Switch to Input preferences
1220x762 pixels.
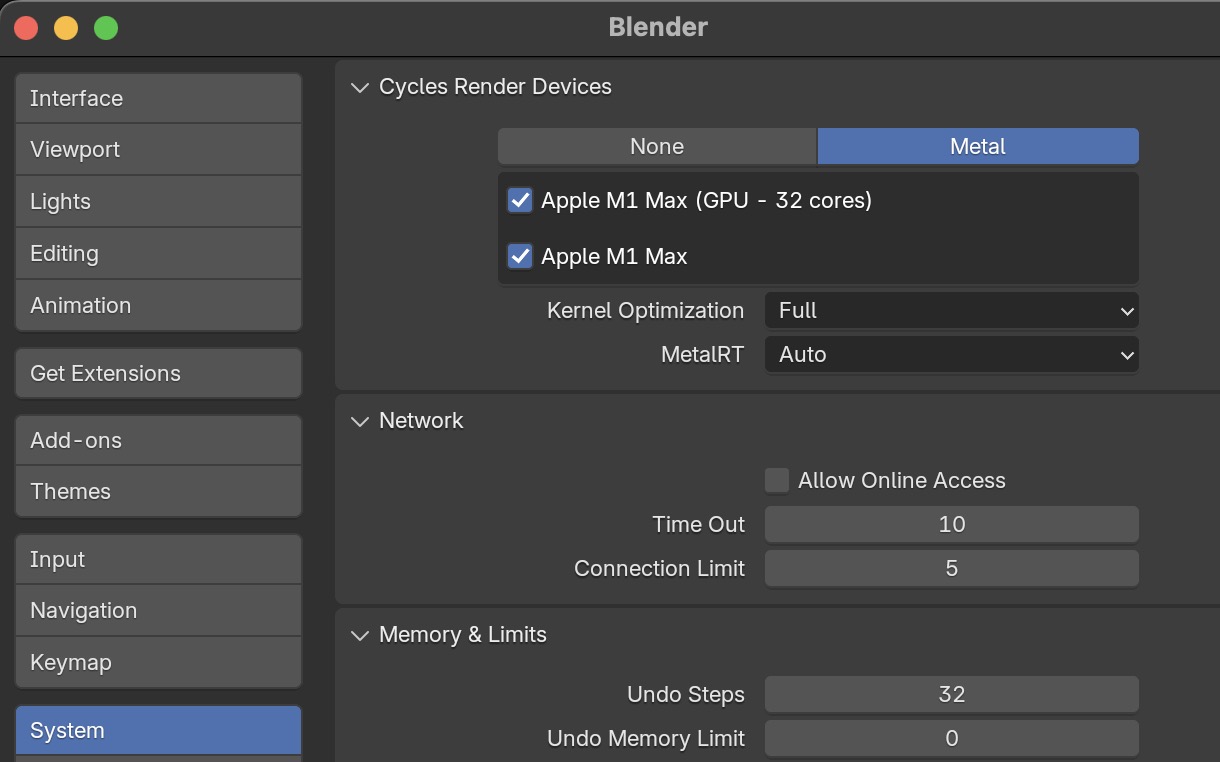coord(158,559)
